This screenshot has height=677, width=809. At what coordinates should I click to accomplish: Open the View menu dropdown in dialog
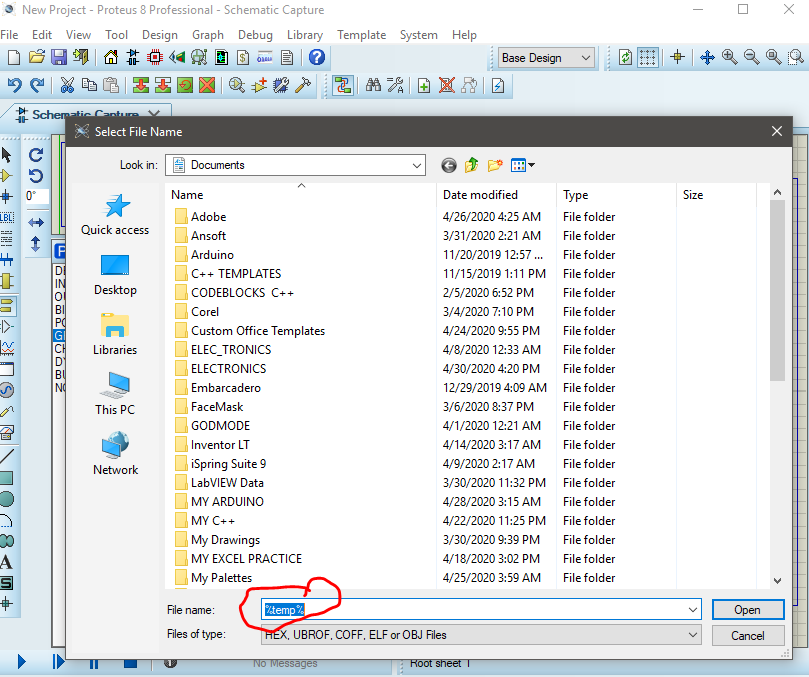pyautogui.click(x=523, y=165)
